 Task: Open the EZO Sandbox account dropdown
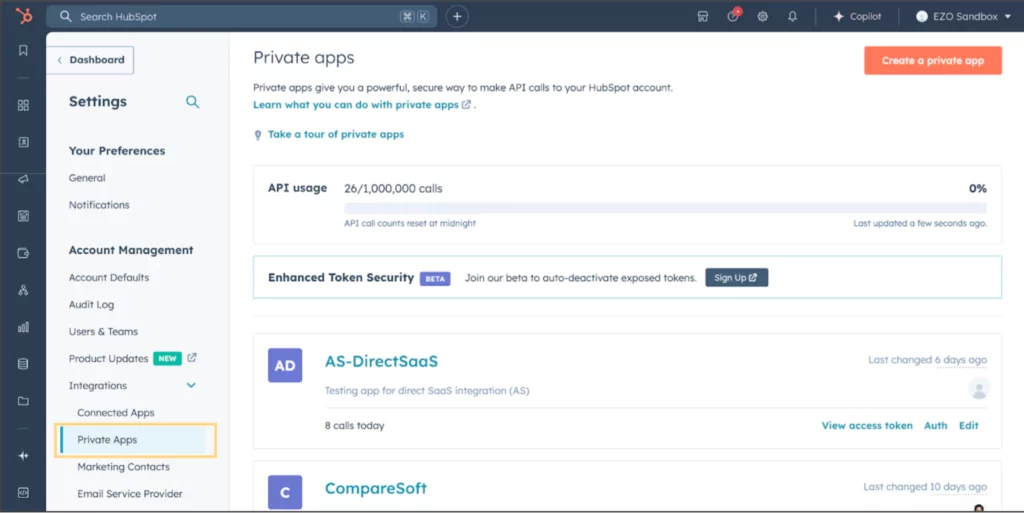962,17
